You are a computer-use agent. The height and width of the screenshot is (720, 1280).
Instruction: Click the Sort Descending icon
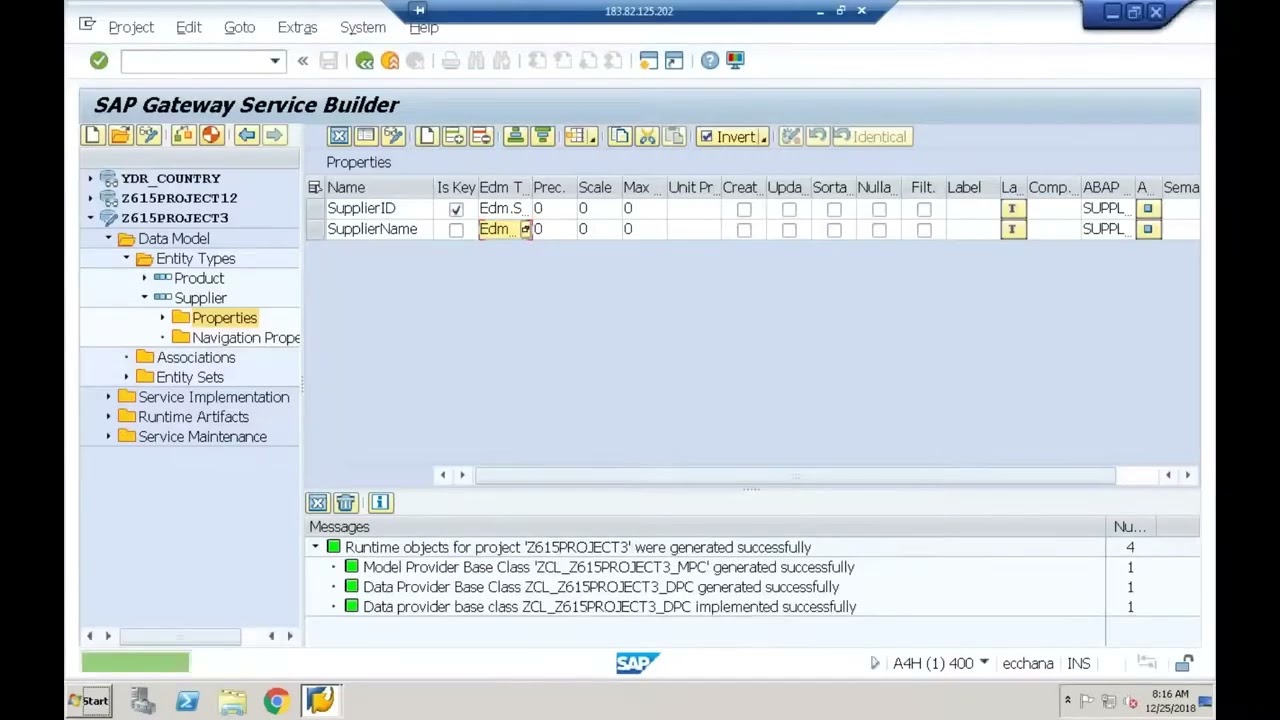coord(543,137)
